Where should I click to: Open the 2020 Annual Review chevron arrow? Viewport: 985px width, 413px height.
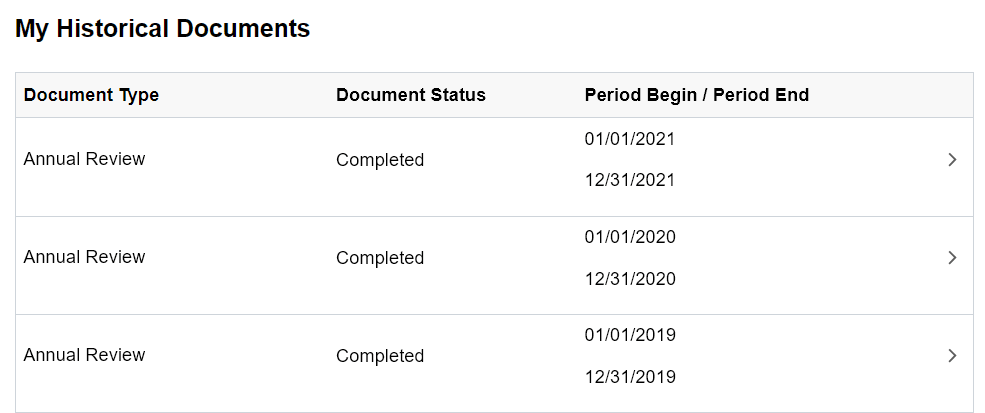point(952,258)
